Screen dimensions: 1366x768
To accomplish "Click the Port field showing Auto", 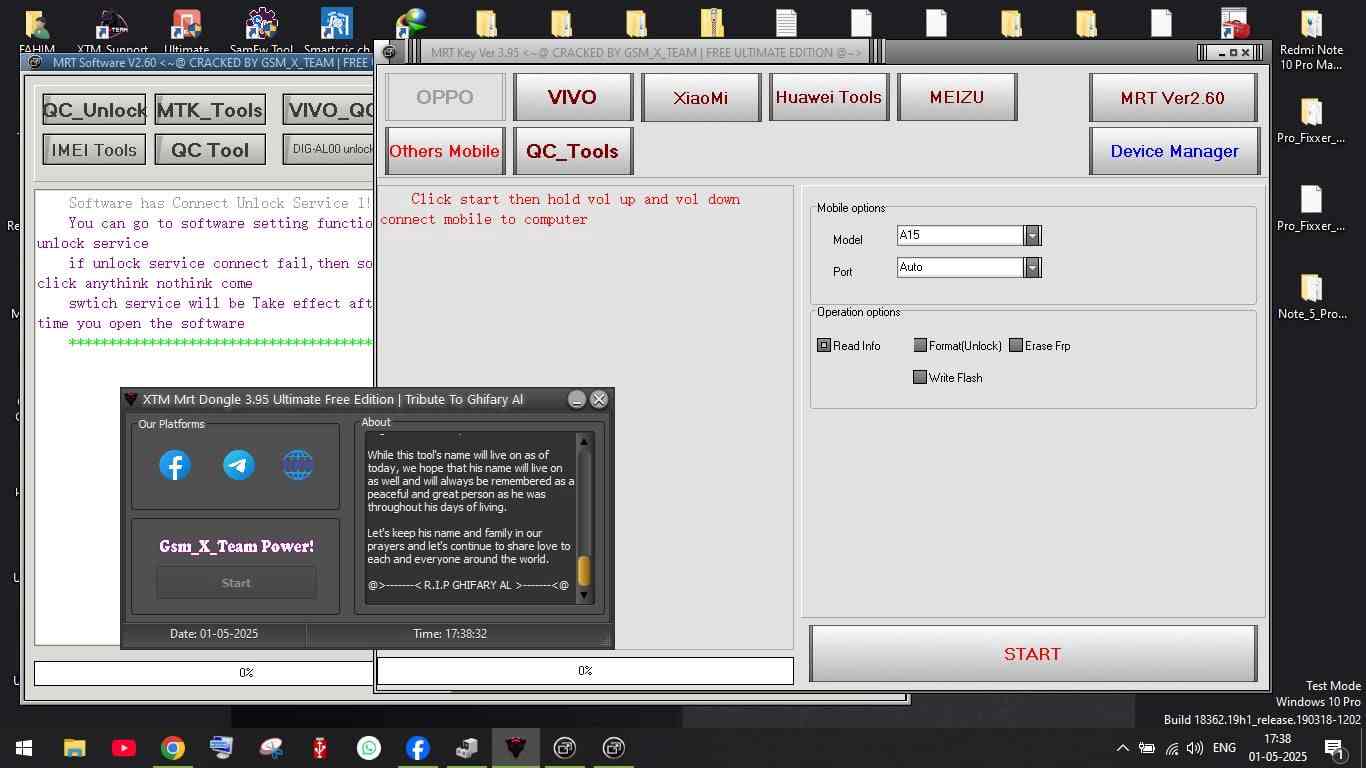I will 960,267.
